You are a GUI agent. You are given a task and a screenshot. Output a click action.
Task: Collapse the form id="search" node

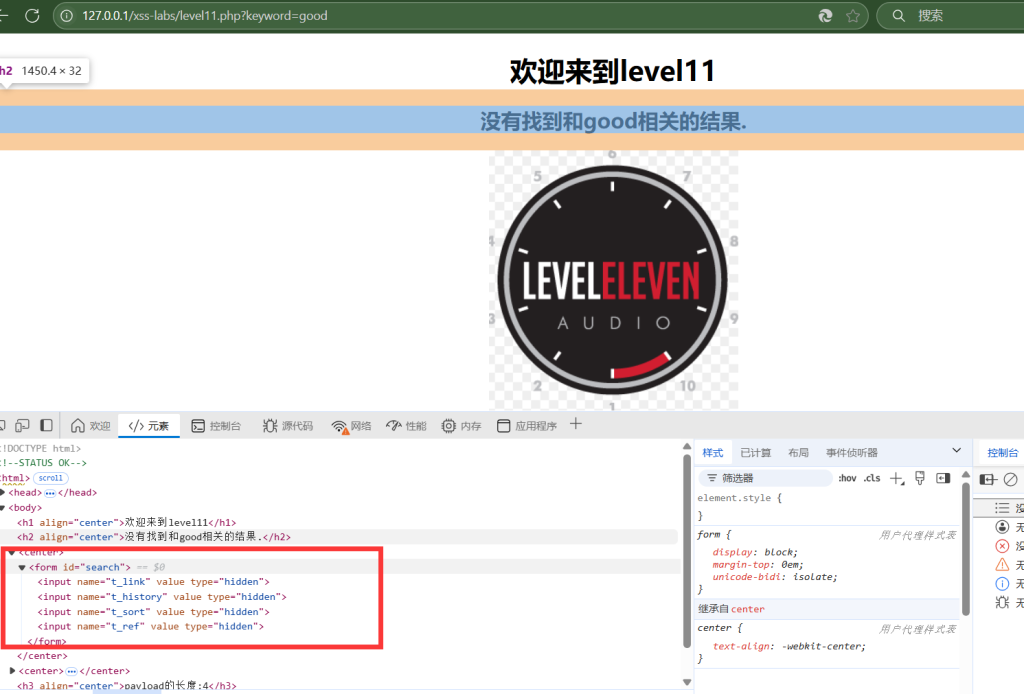click(x=22, y=567)
